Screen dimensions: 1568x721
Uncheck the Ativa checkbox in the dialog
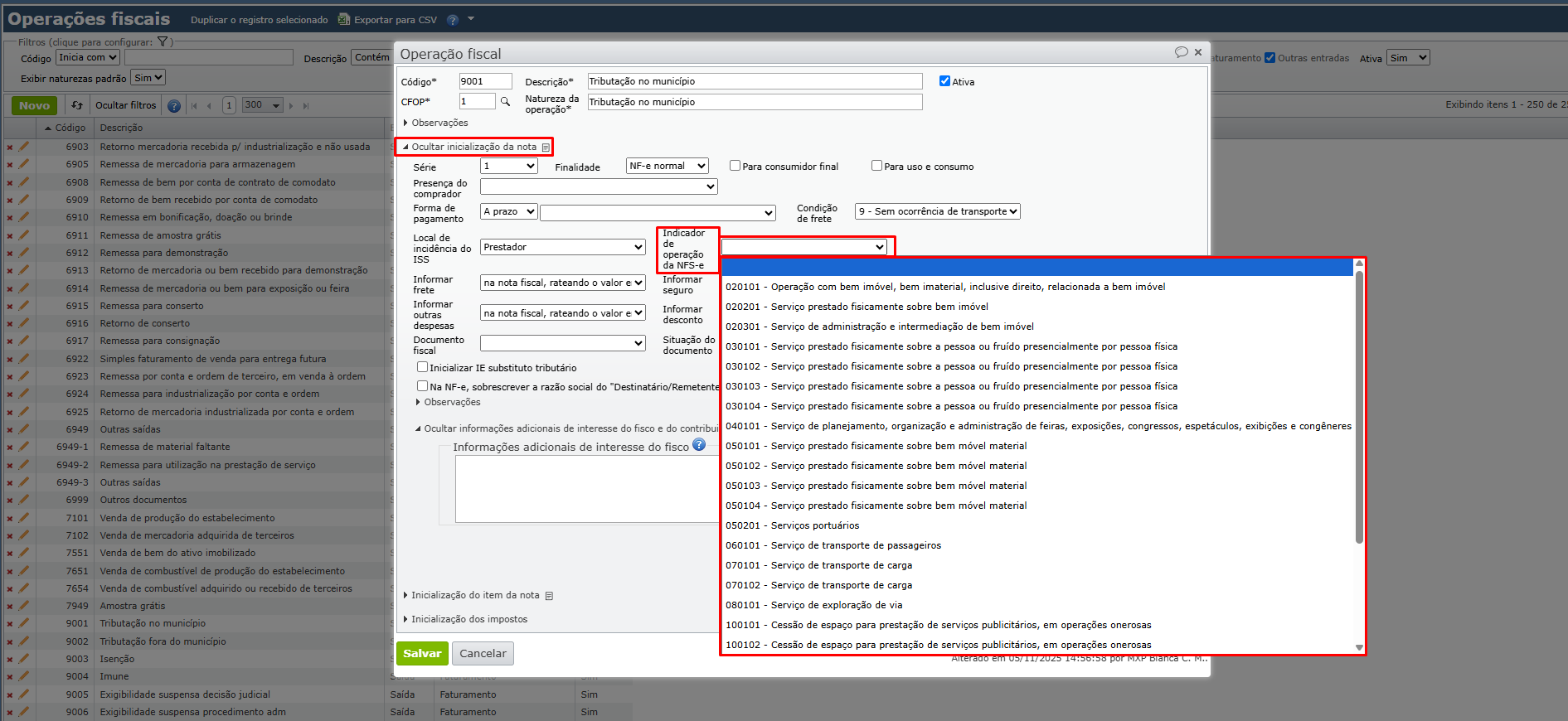click(x=944, y=81)
